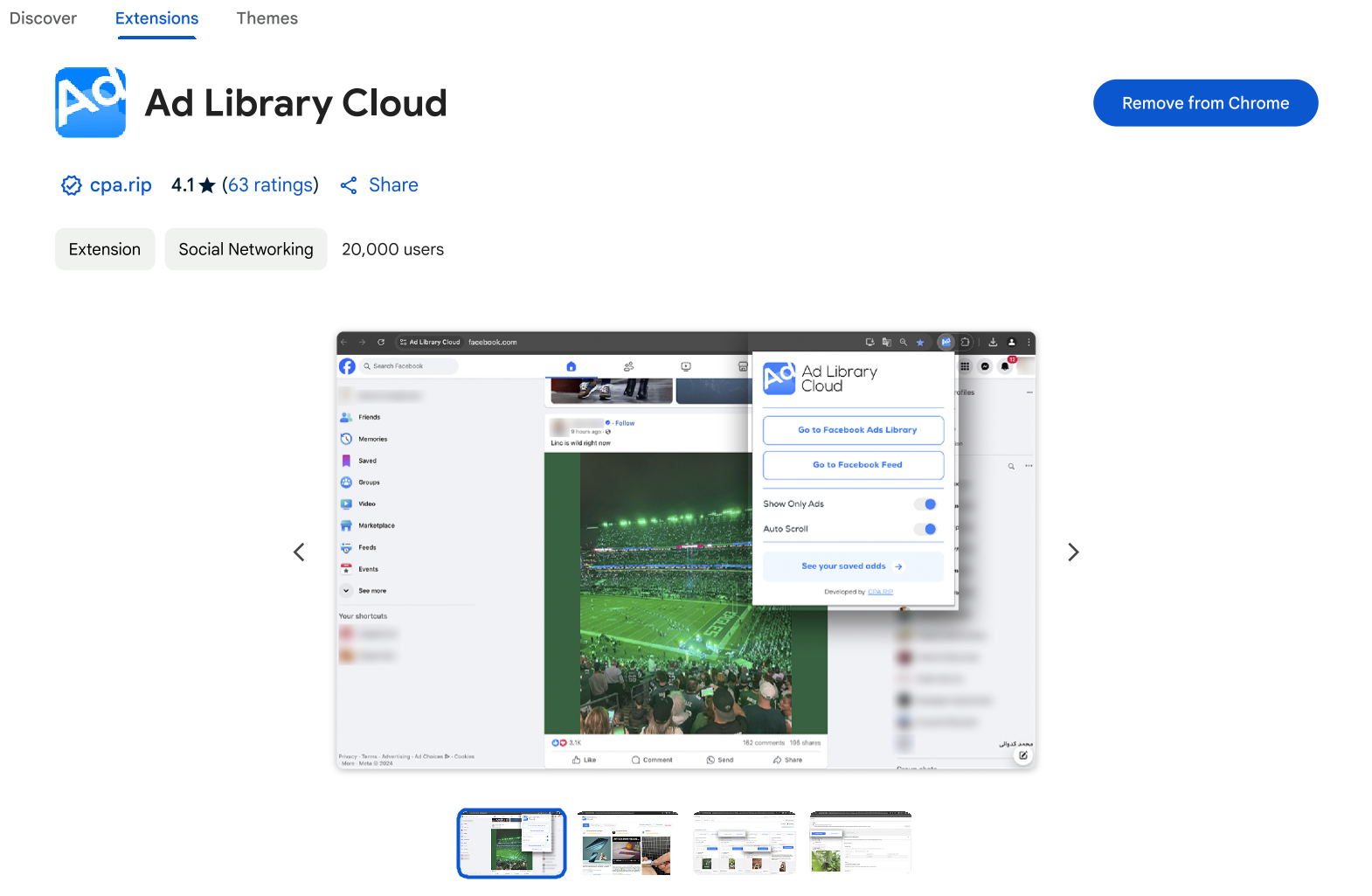Image resolution: width=1372 pixels, height=896 pixels.
Task: Click the Share link text
Action: point(393,185)
